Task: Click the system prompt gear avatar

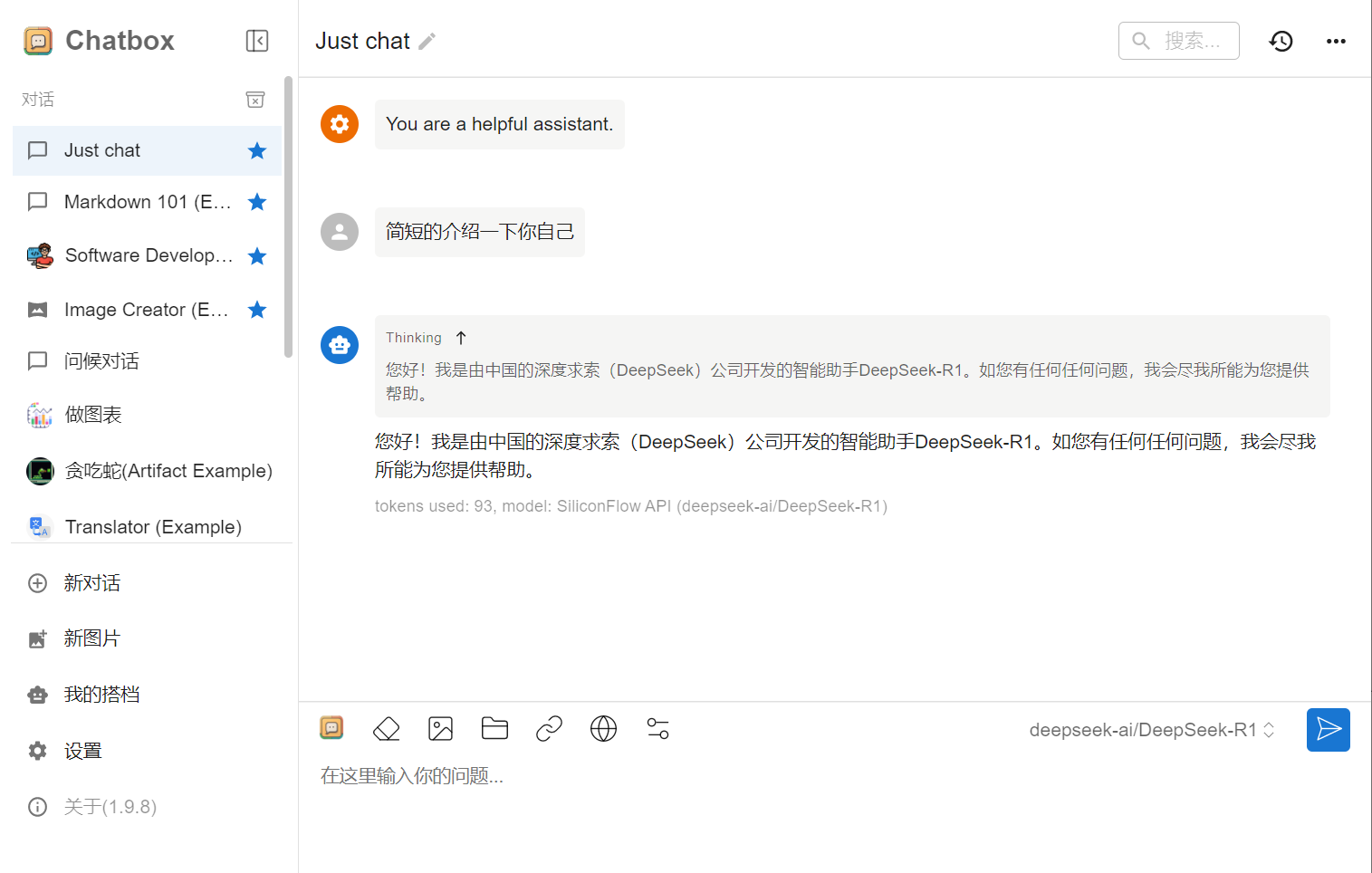Action: click(340, 124)
